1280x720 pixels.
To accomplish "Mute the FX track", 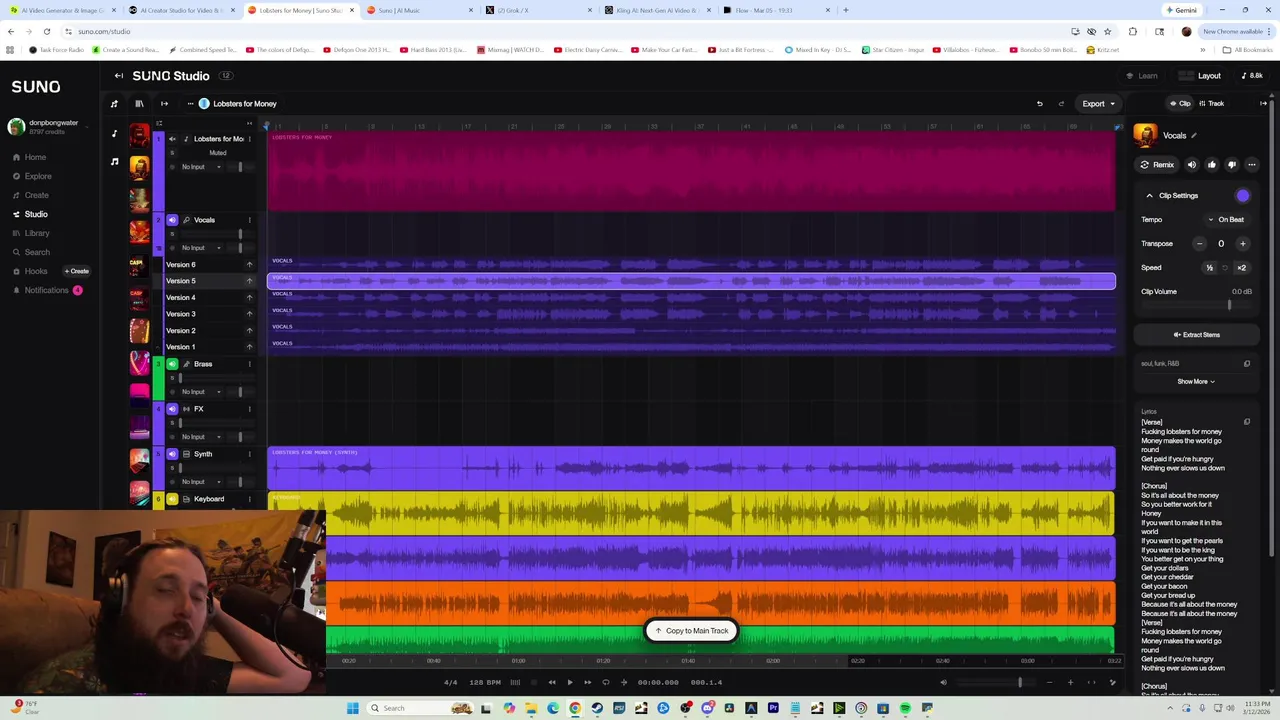I will (x=172, y=409).
